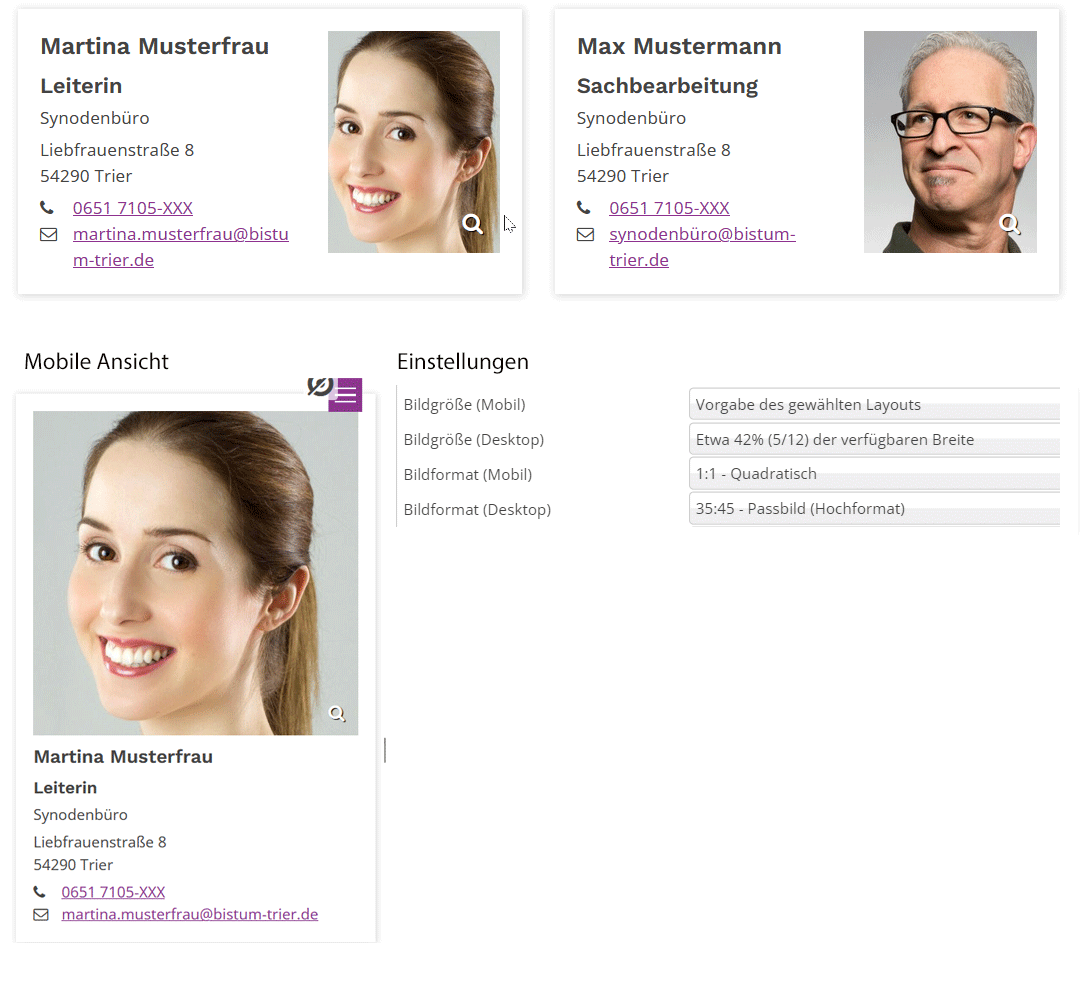Click Martina's phone number link in desktop card
The height and width of the screenshot is (1000, 1083).
[x=133, y=208]
